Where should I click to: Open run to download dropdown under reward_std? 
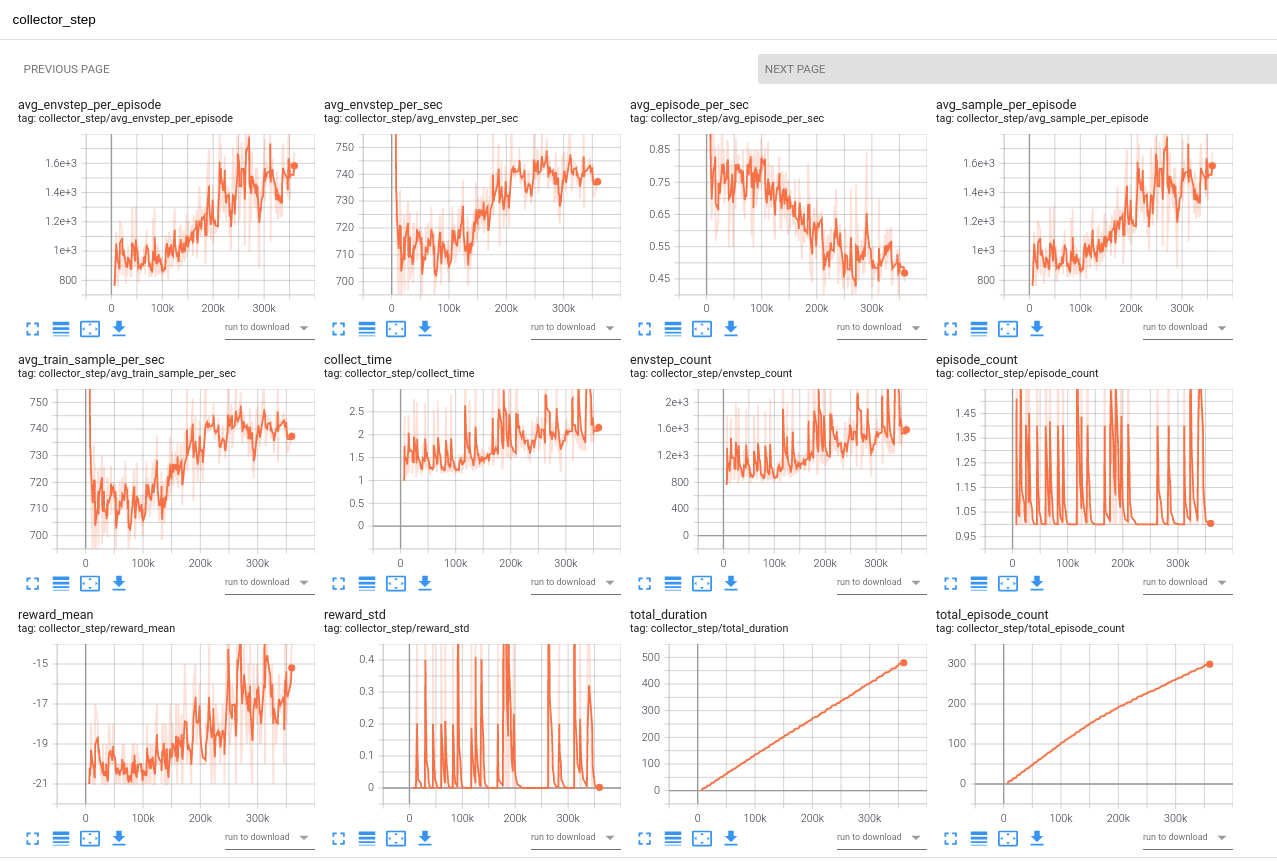pyautogui.click(x=576, y=838)
